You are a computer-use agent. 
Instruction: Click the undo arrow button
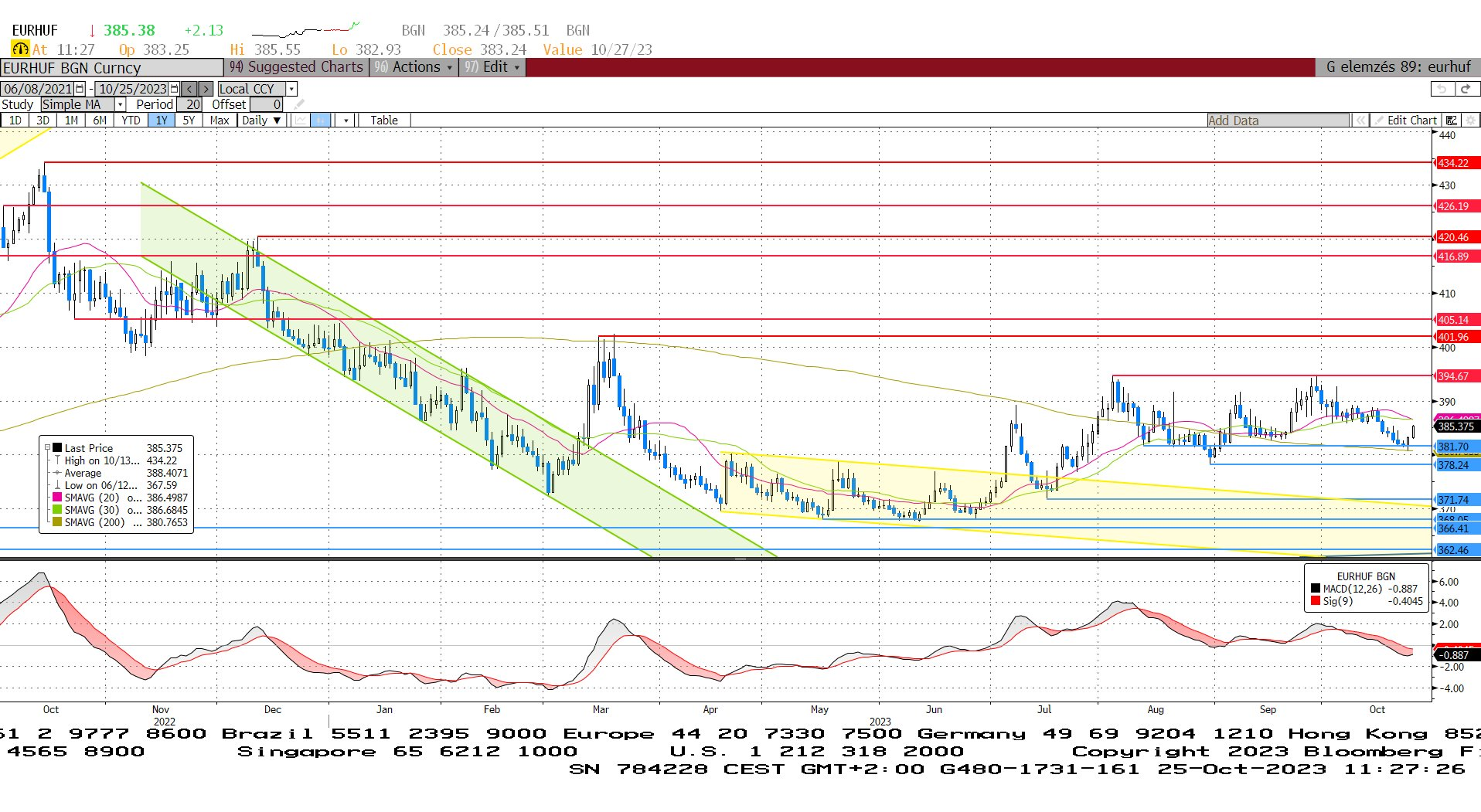point(1442,89)
